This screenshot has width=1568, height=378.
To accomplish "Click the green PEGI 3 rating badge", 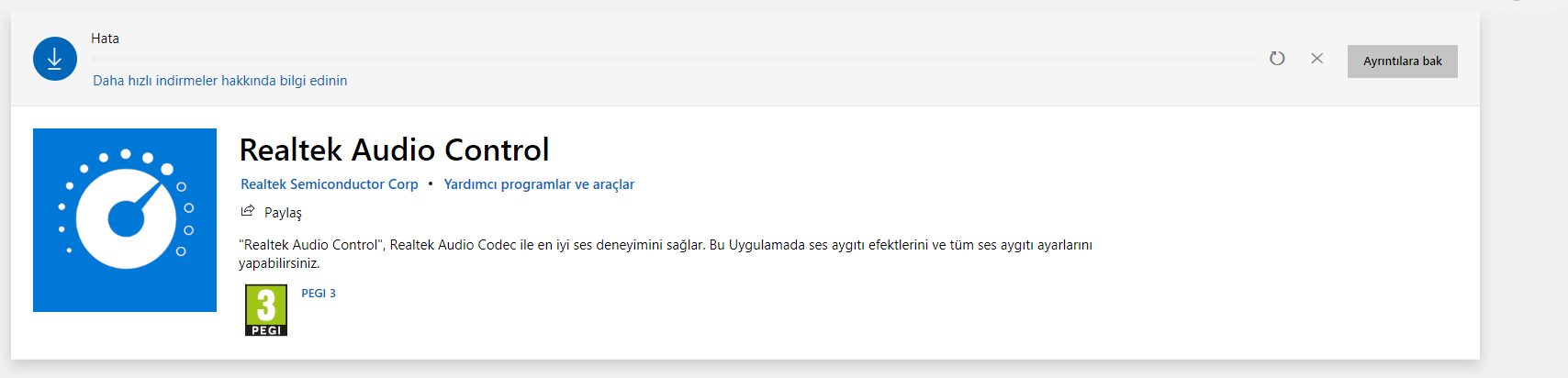I will (266, 310).
